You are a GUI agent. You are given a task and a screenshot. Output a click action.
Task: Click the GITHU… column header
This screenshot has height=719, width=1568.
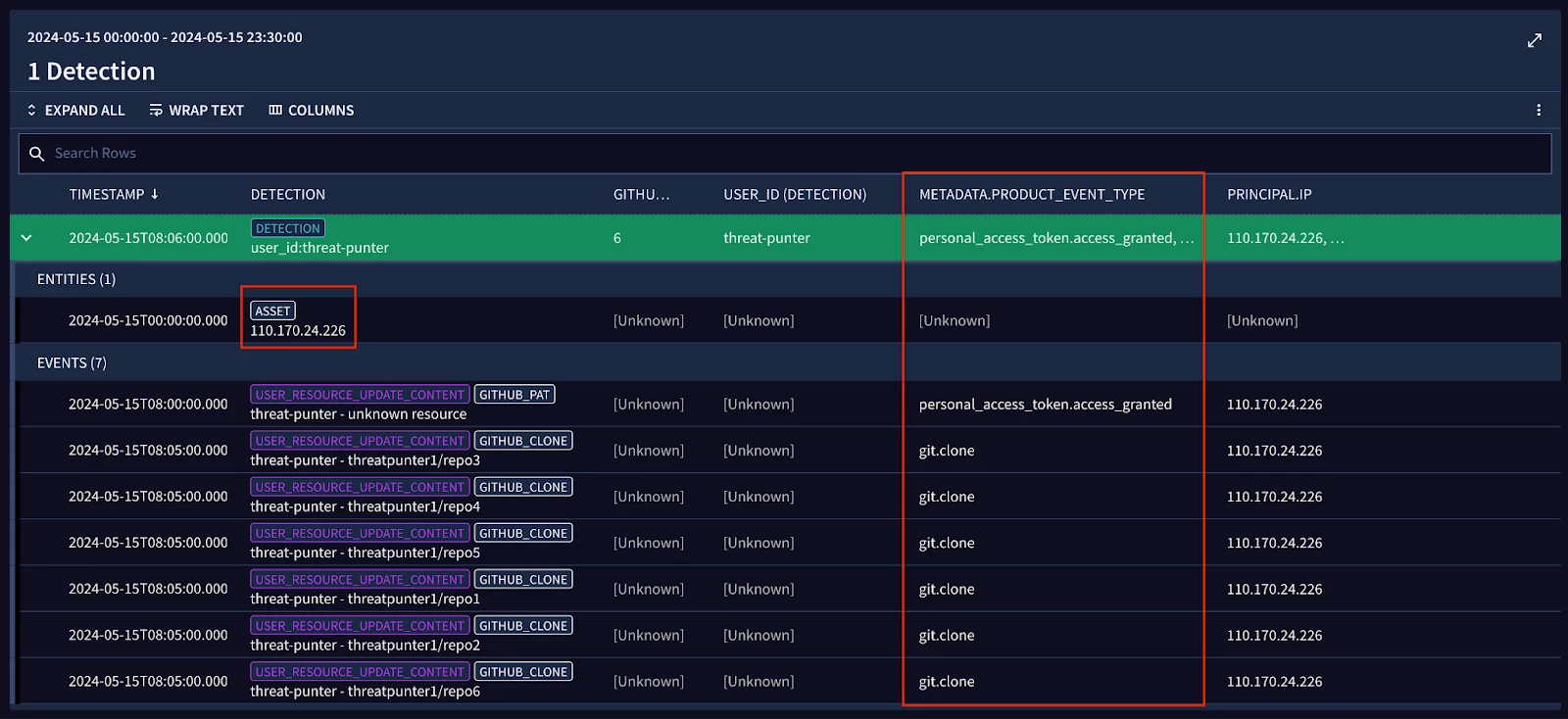coord(642,194)
